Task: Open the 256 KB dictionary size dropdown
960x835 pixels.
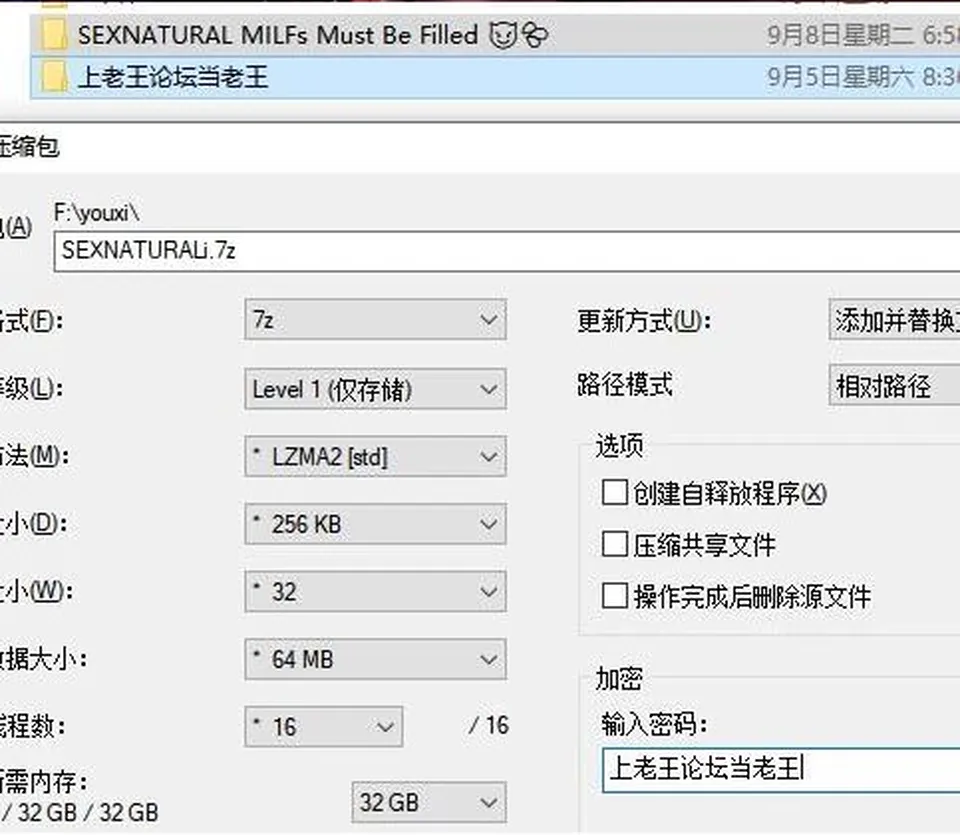Action: click(375, 524)
